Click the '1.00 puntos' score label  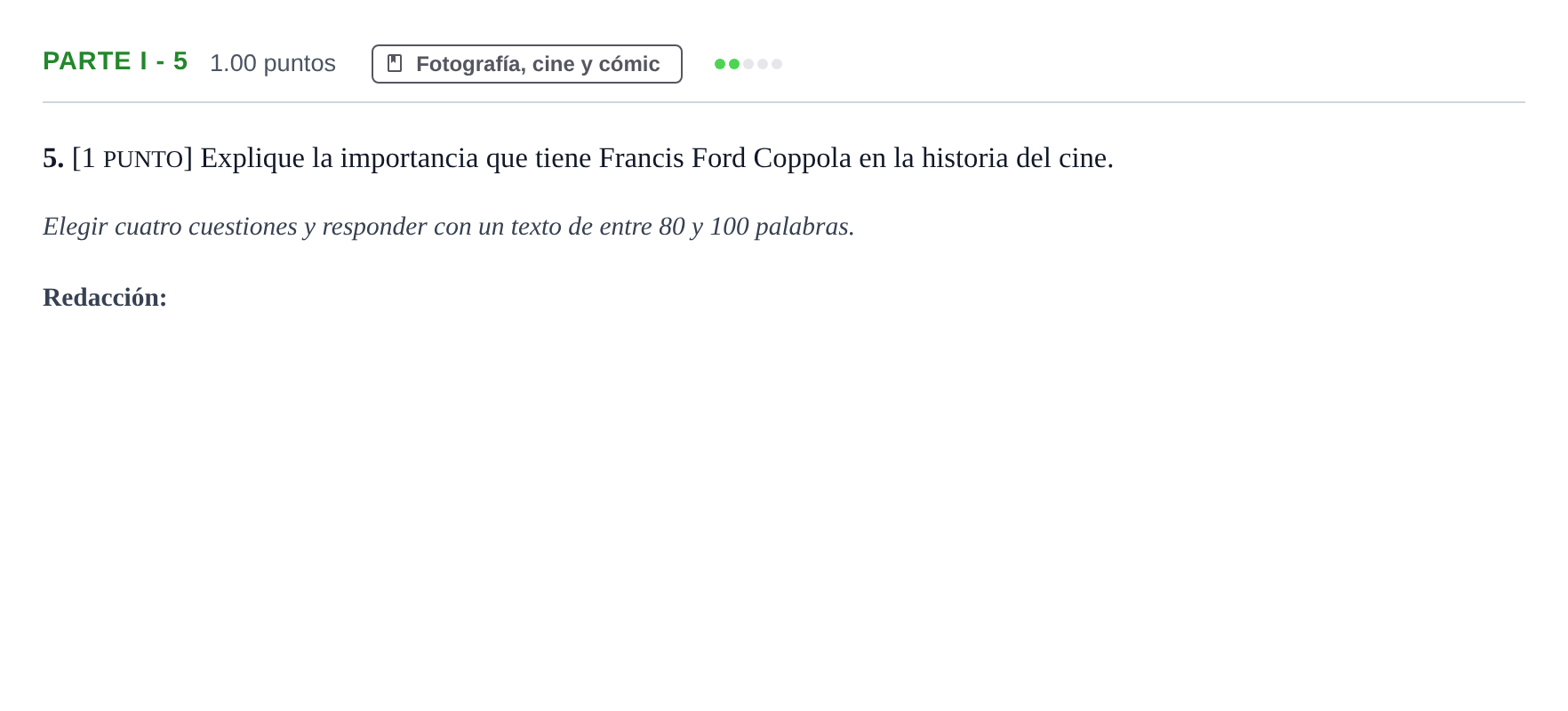click(x=273, y=63)
